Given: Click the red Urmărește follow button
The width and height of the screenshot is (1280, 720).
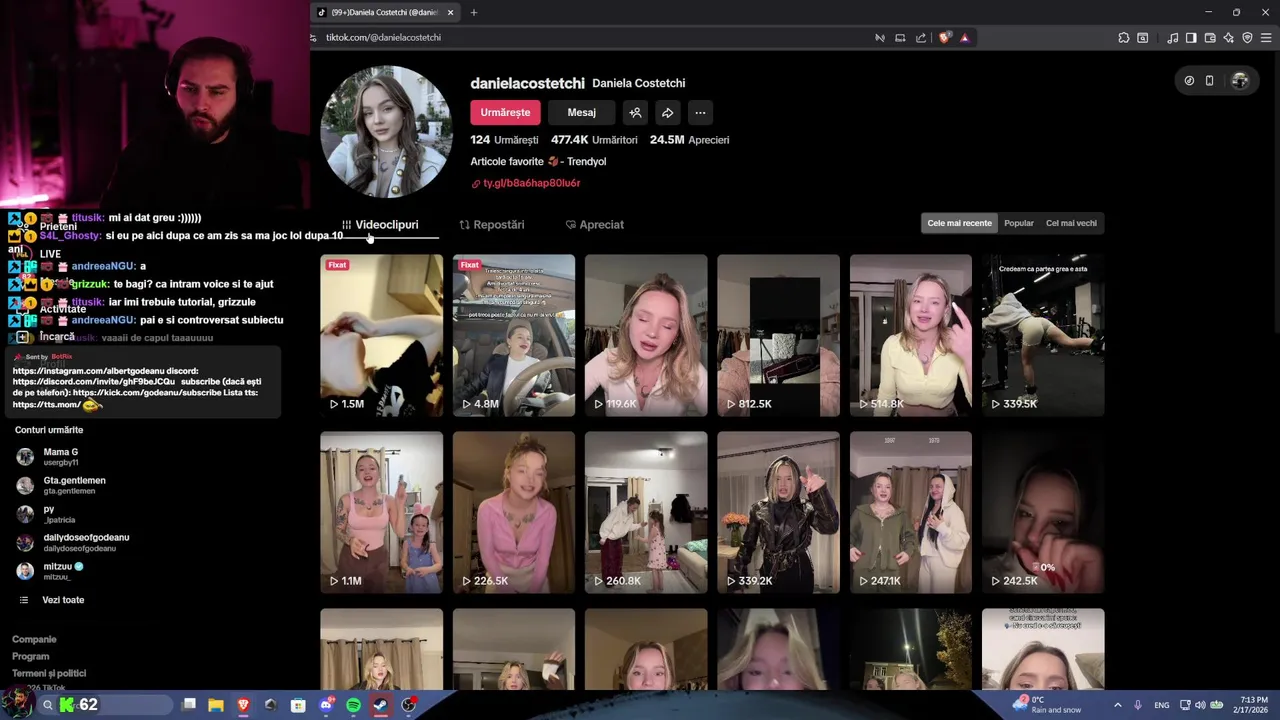Looking at the screenshot, I should click(505, 113).
